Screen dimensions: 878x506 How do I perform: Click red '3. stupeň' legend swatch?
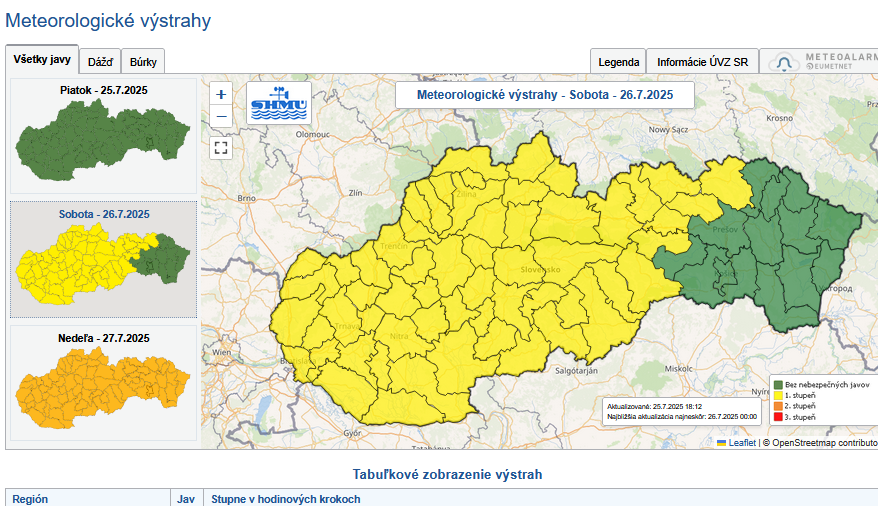point(777,417)
